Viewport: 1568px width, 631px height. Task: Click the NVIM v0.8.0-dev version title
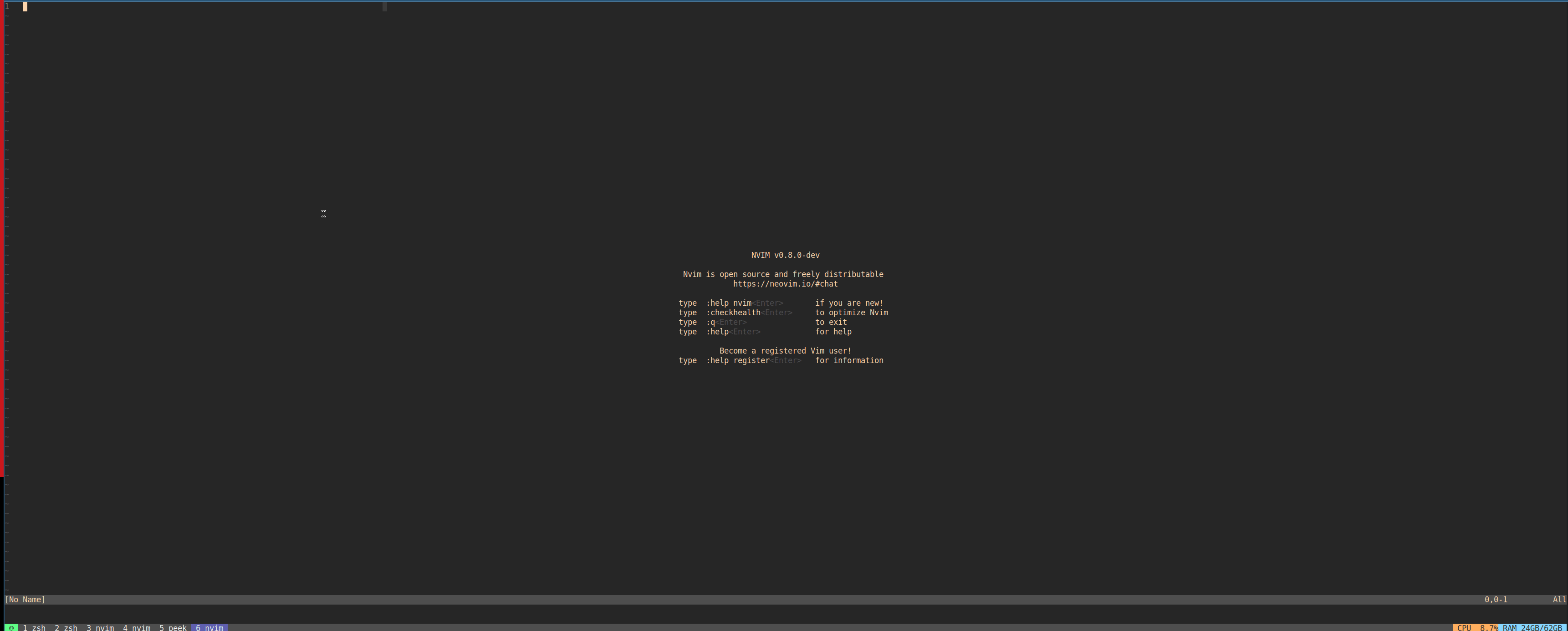[x=785, y=255]
